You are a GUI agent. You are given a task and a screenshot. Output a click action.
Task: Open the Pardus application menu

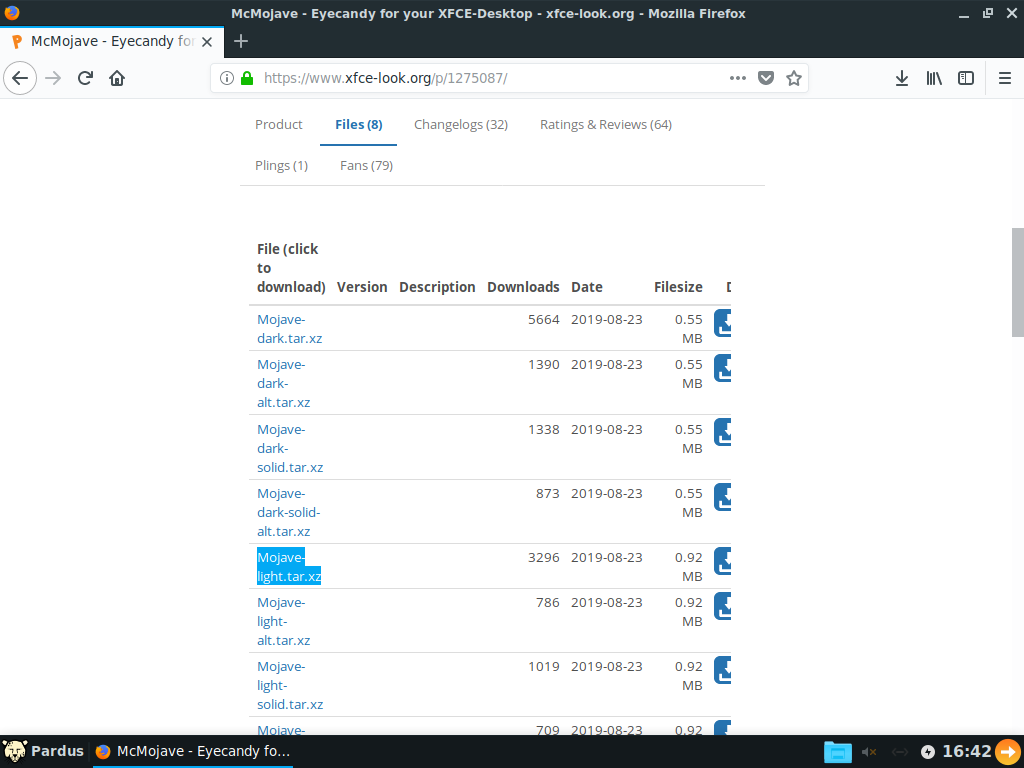[43, 751]
